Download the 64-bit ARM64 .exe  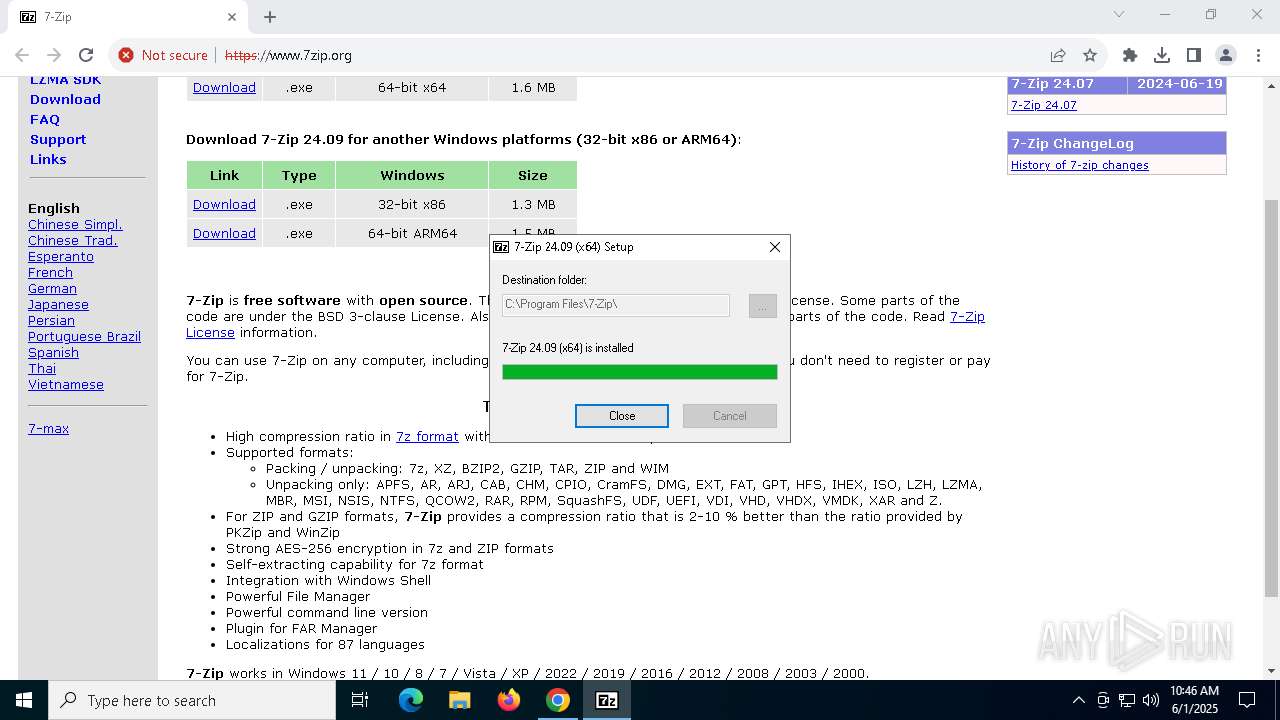point(224,233)
